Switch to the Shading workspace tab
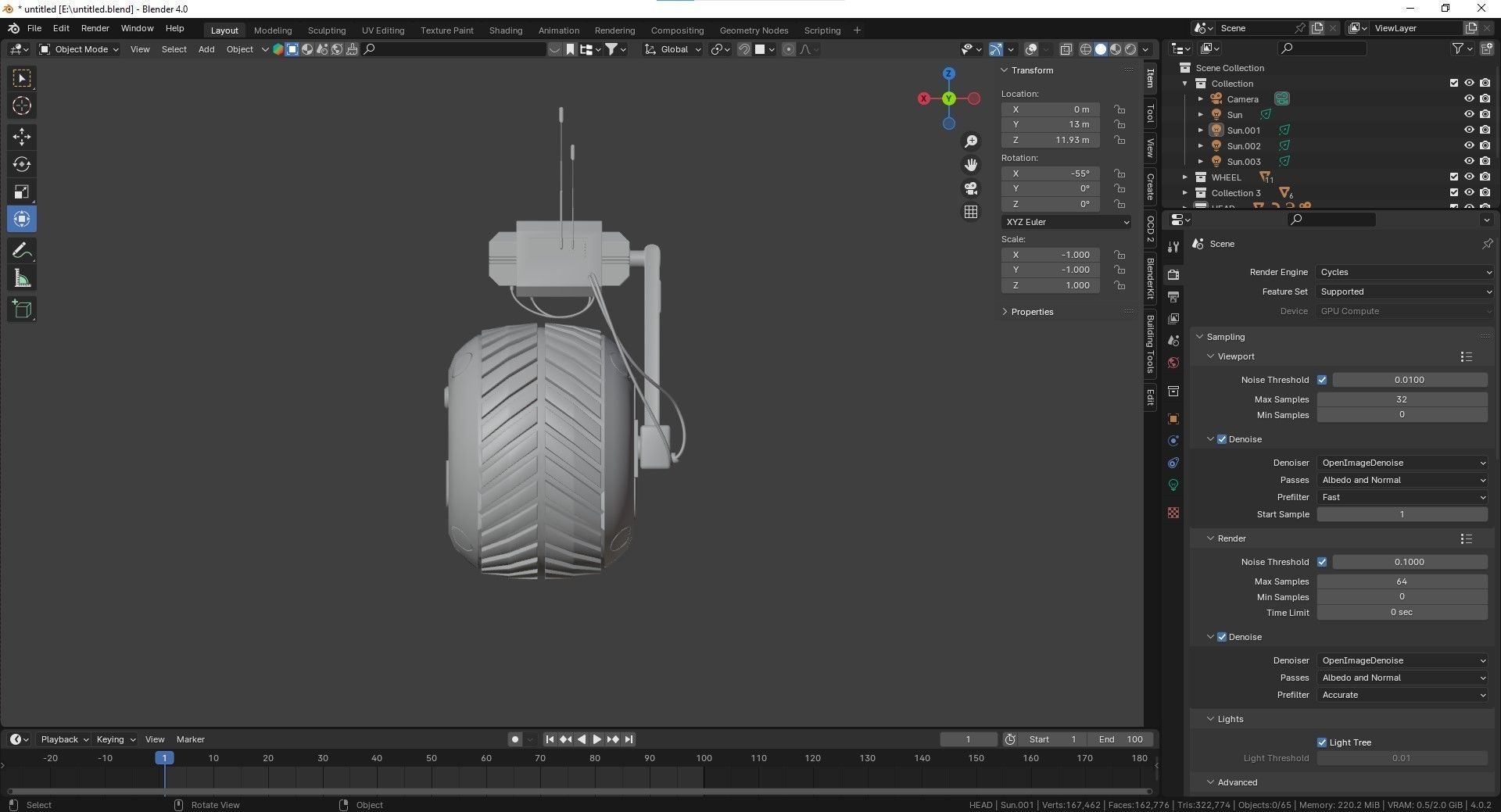The image size is (1501, 812). coord(506,30)
